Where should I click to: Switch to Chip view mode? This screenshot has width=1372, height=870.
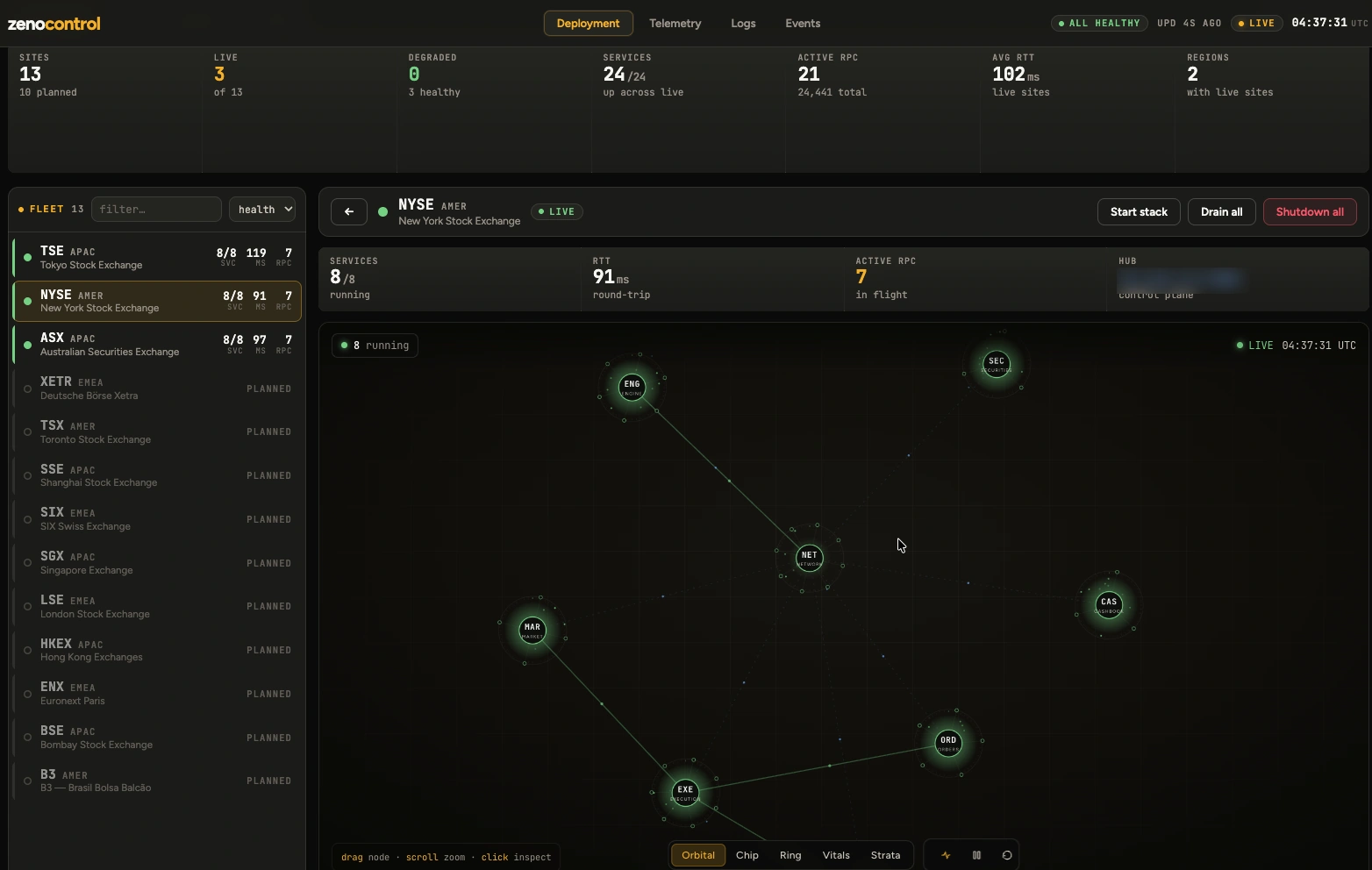[747, 855]
